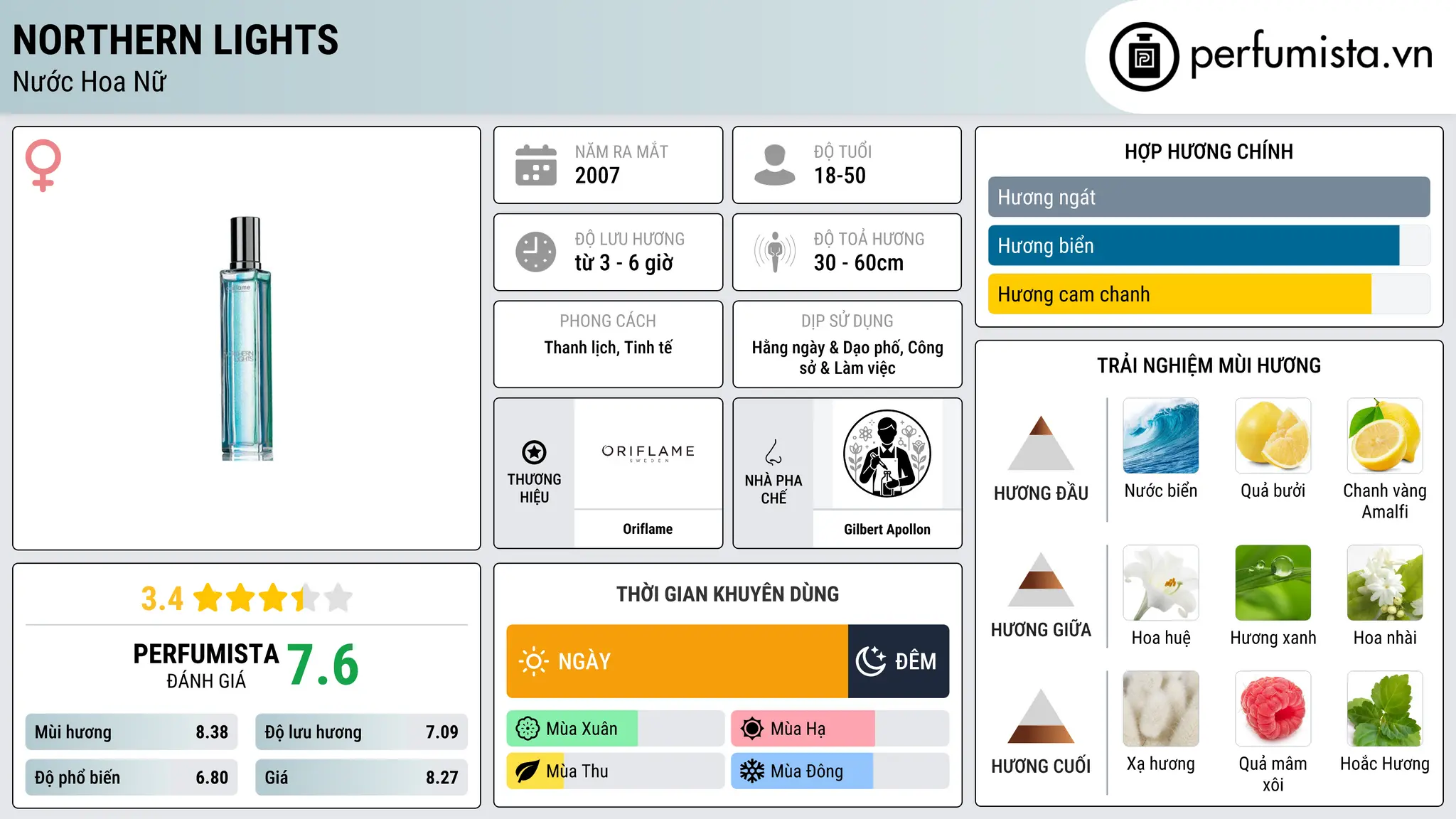Click the Độ lưu hương 7.09 score
Viewport: 1456px width, 819px height.
(361, 732)
